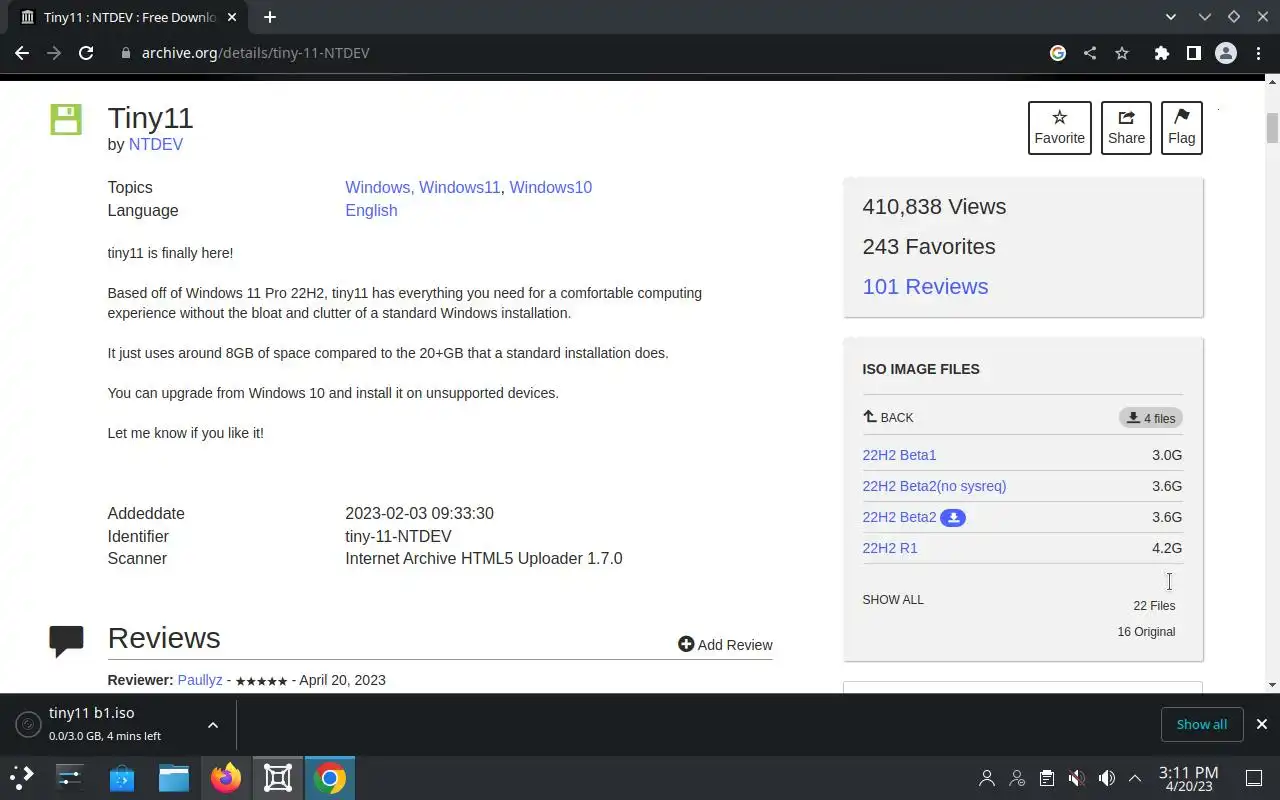Open a new browser tab
The image size is (1280, 800).
coord(270,17)
